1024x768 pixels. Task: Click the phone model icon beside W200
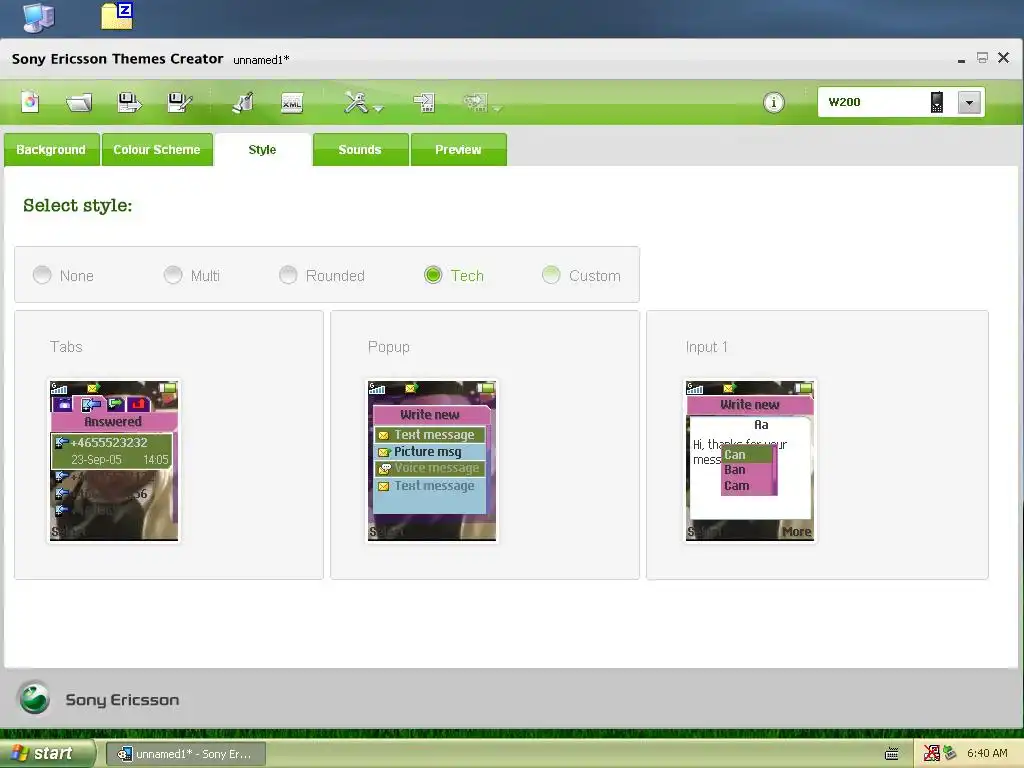click(936, 102)
